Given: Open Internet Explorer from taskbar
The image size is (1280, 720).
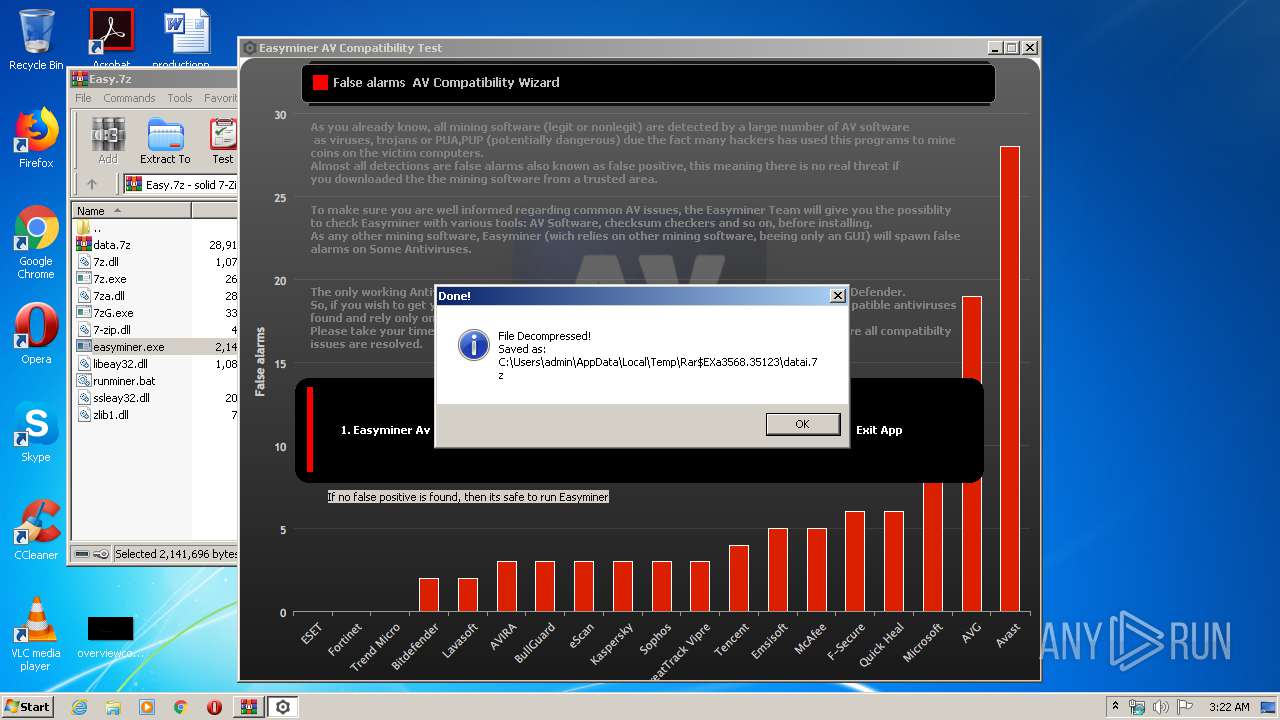Looking at the screenshot, I should 80,707.
